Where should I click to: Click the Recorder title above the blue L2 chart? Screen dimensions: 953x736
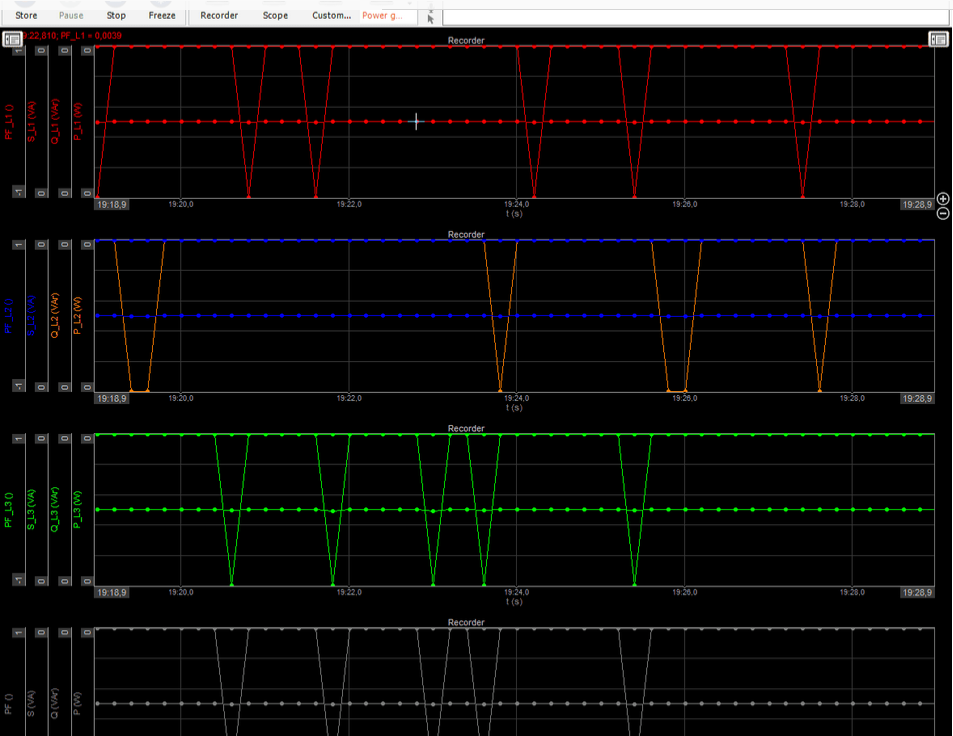pos(466,235)
